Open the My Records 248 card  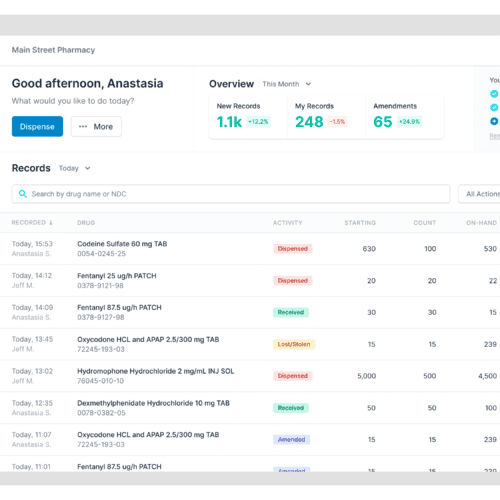(327, 117)
